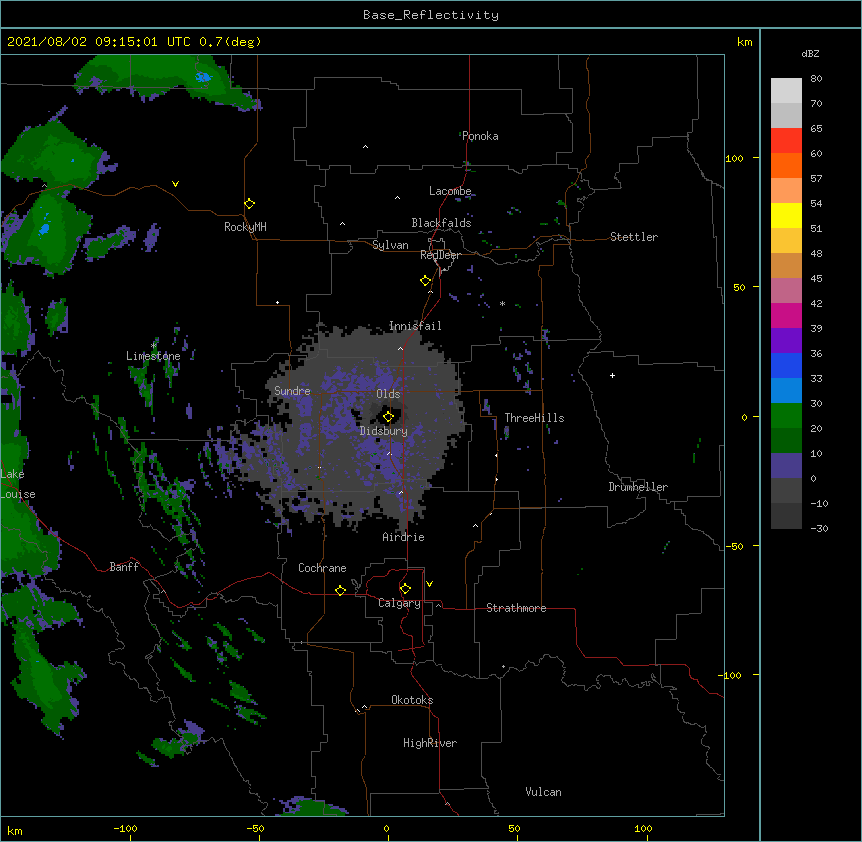Click the Banff label

[x=124, y=567]
